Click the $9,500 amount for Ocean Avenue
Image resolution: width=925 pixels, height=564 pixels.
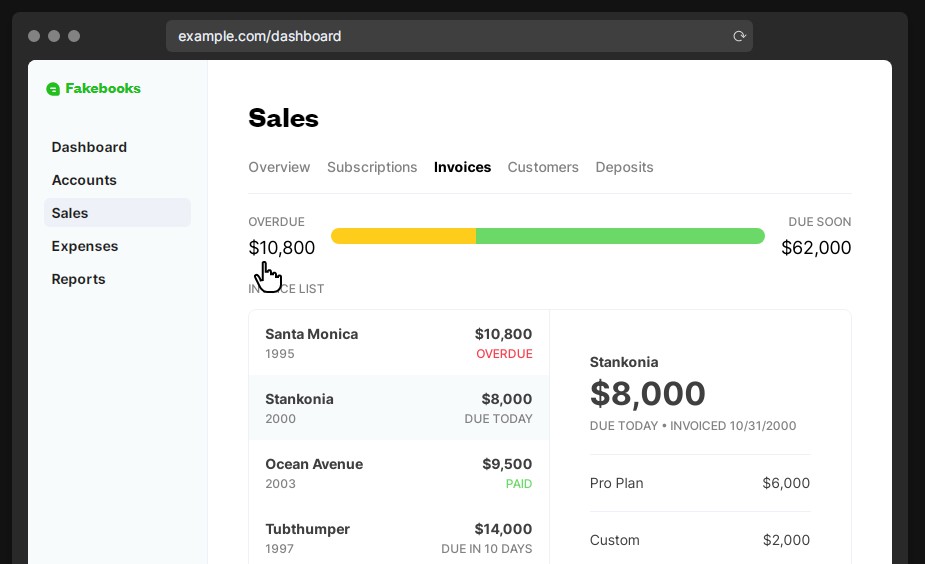click(x=507, y=464)
